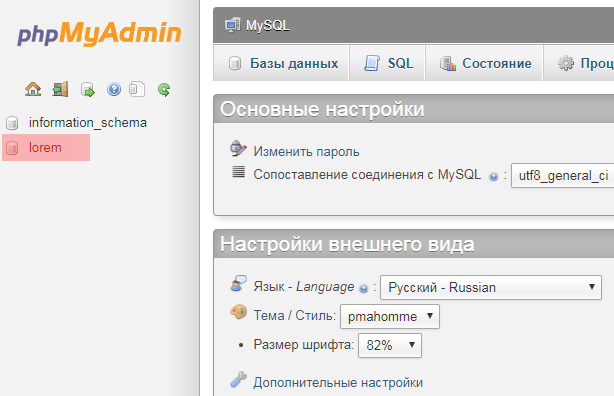Image resolution: width=614 pixels, height=396 pixels.
Task: Open the query window icon
Action: [87, 89]
